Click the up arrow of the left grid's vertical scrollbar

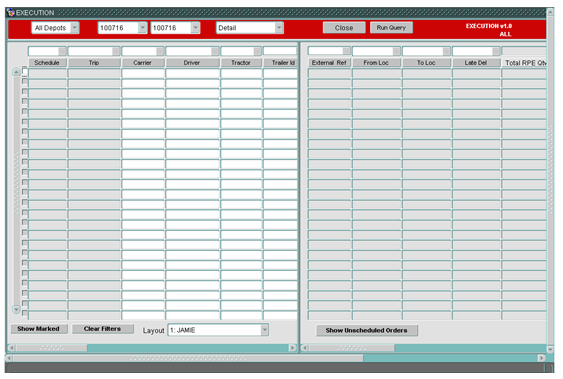click(16, 72)
